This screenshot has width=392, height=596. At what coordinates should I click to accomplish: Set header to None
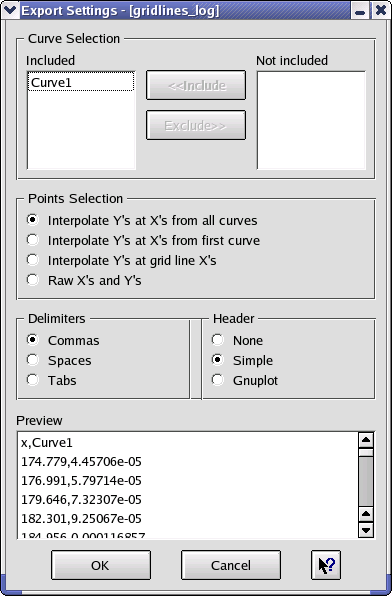coord(237,340)
